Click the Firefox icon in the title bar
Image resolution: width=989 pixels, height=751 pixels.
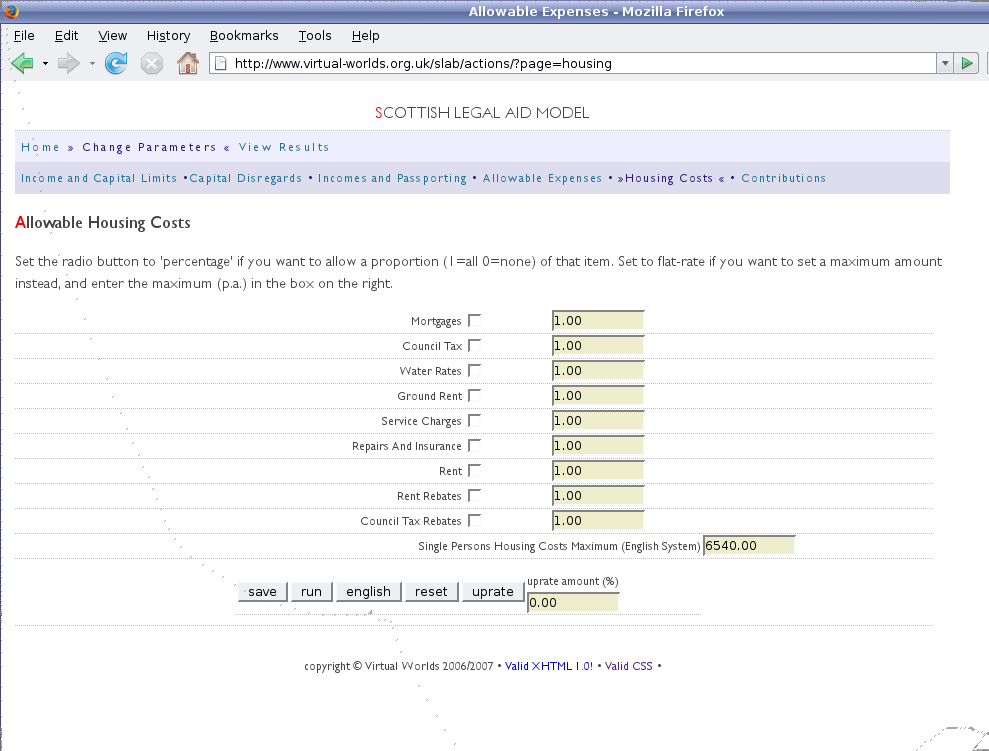pyautogui.click(x=12, y=12)
